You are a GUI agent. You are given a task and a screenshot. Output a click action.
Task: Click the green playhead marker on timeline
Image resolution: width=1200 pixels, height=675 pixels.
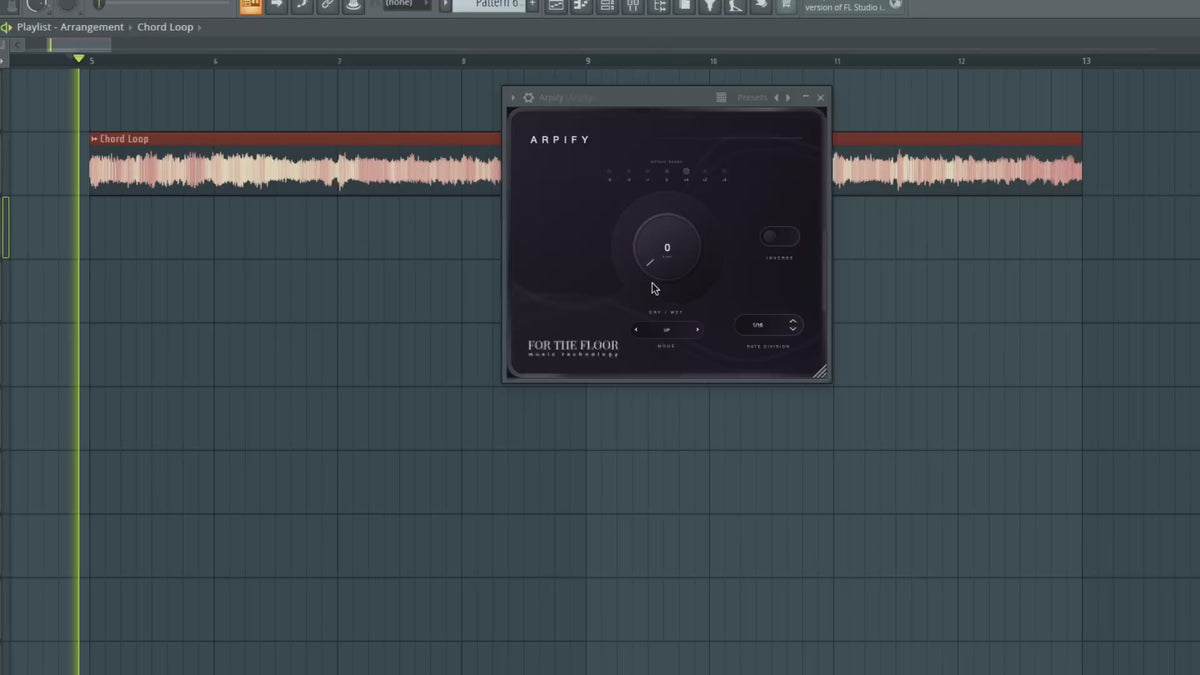coord(79,59)
